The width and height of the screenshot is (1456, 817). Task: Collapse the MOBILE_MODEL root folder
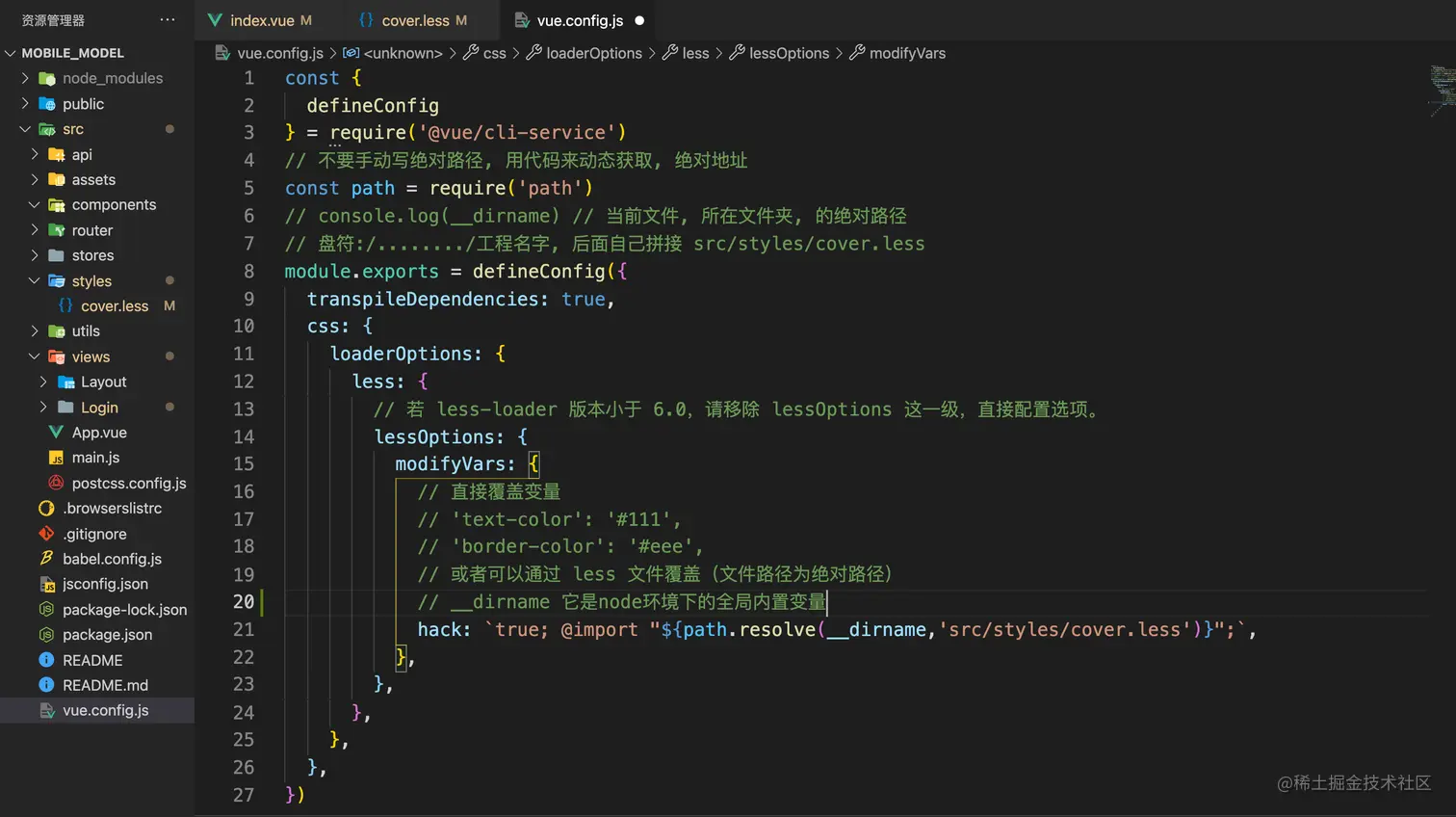pyautogui.click(x=11, y=53)
